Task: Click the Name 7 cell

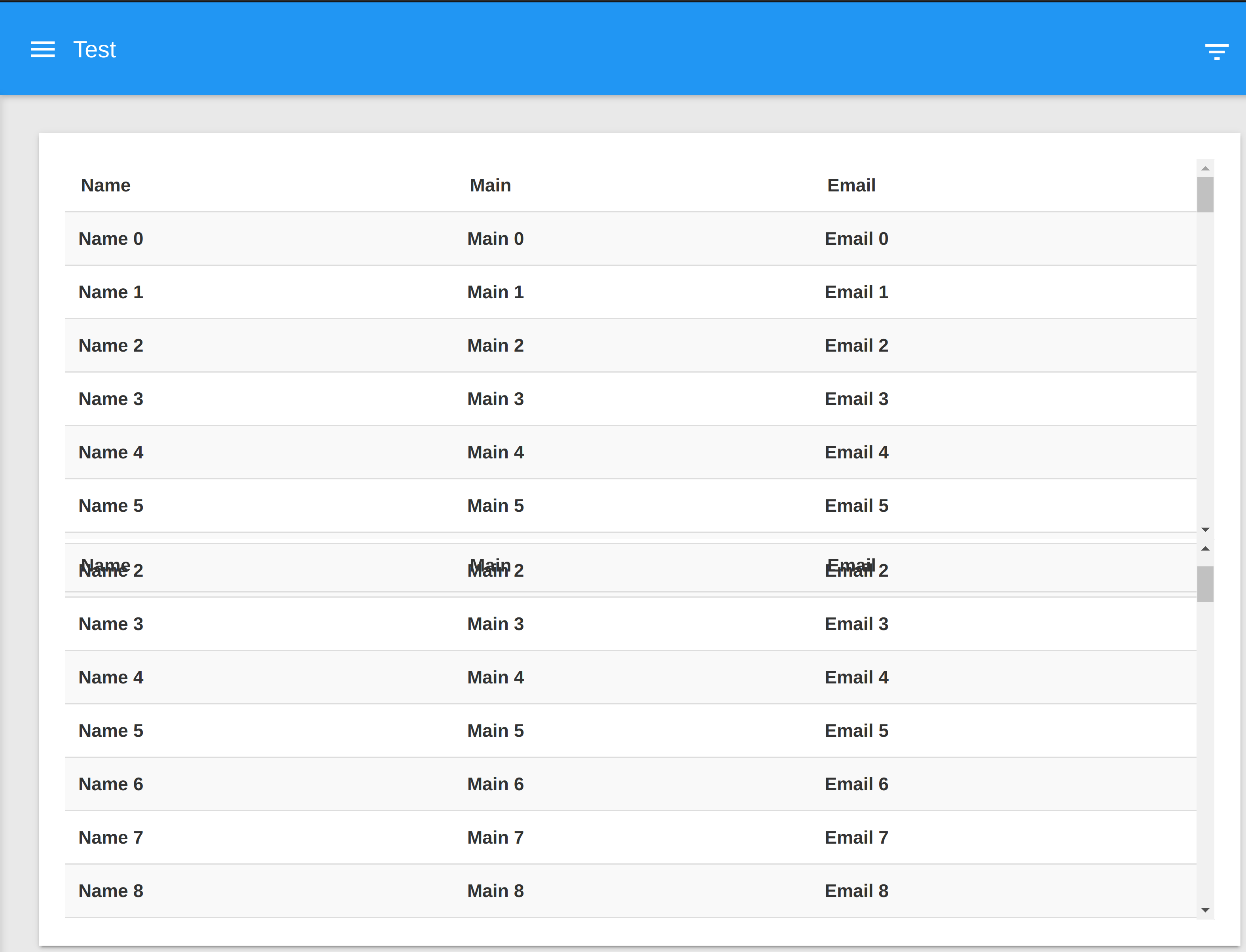Action: pyautogui.click(x=110, y=837)
